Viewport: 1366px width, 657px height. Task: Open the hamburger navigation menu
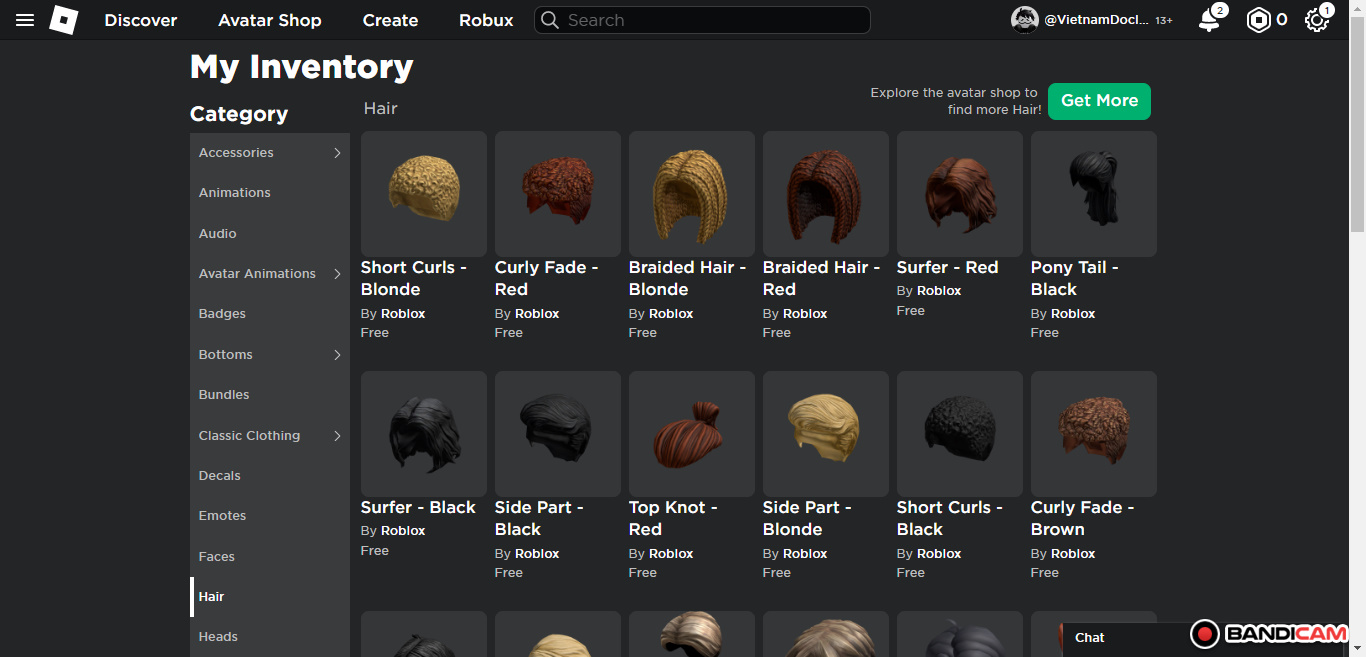[25, 20]
